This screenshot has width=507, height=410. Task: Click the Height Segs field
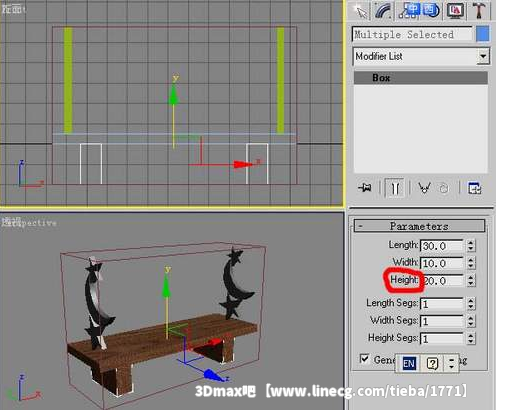click(441, 339)
